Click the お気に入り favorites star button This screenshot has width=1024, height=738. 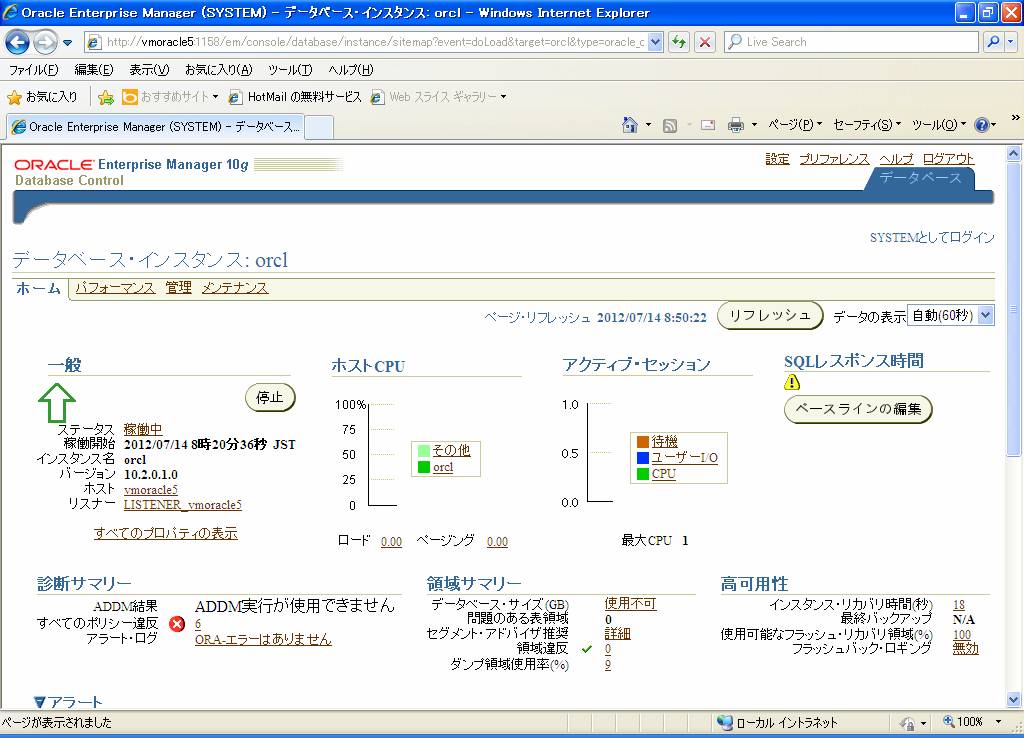42,97
